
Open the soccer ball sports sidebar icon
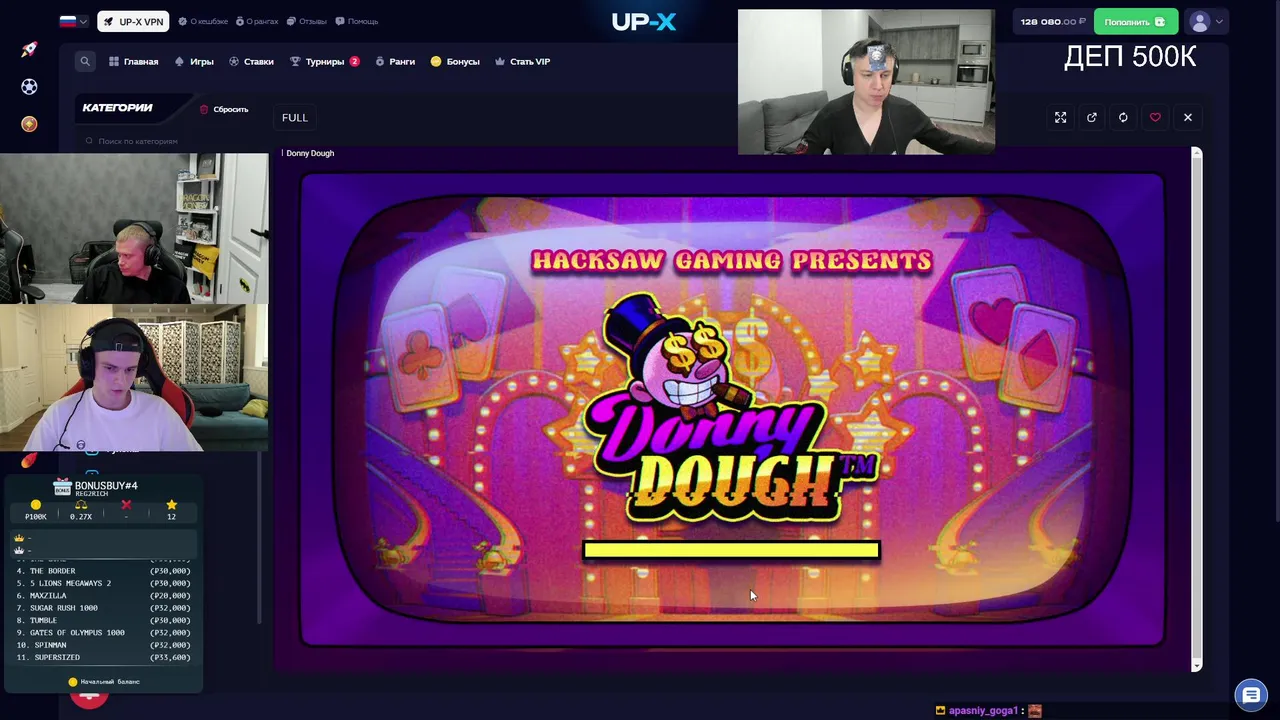[29, 87]
